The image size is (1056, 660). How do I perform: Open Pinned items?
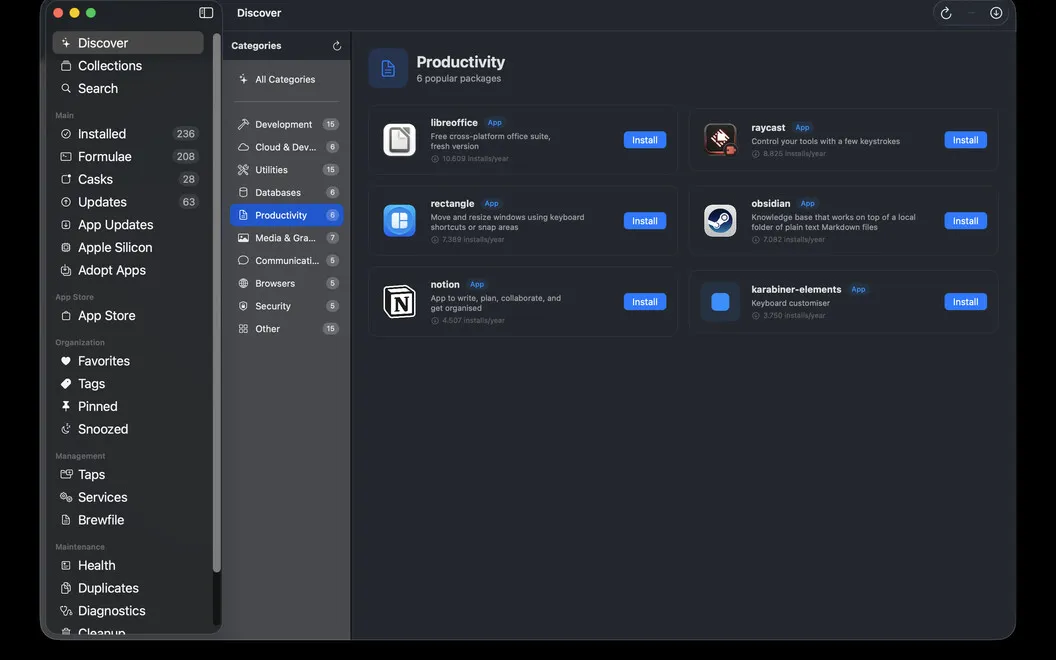pyautogui.click(x=128, y=407)
